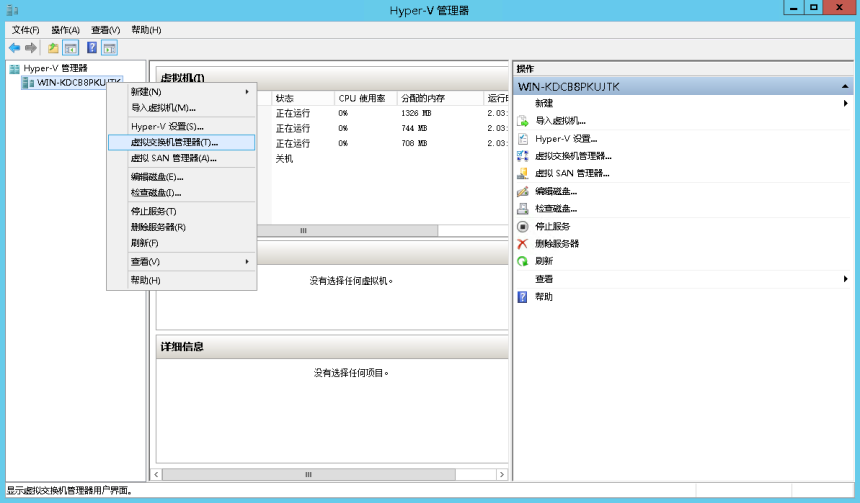Click the 检查磁盘 icon in Actions pane

[x=523, y=208]
